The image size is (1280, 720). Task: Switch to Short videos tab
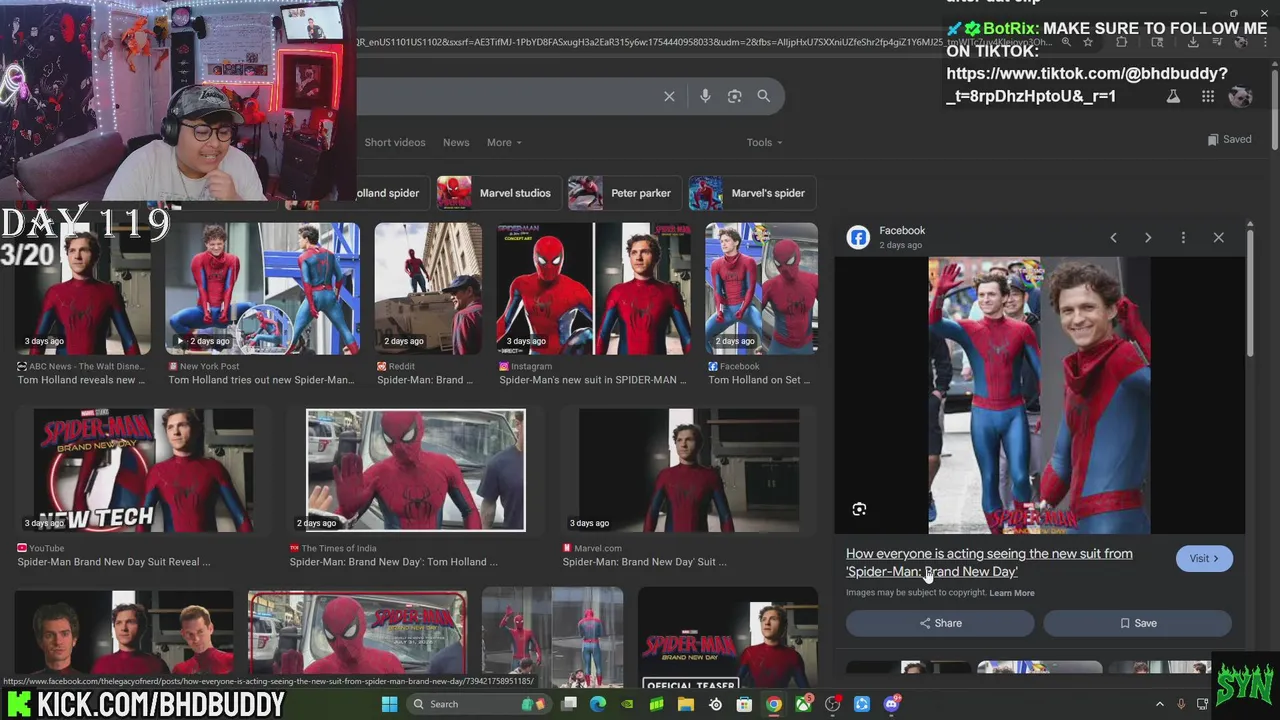(x=395, y=142)
